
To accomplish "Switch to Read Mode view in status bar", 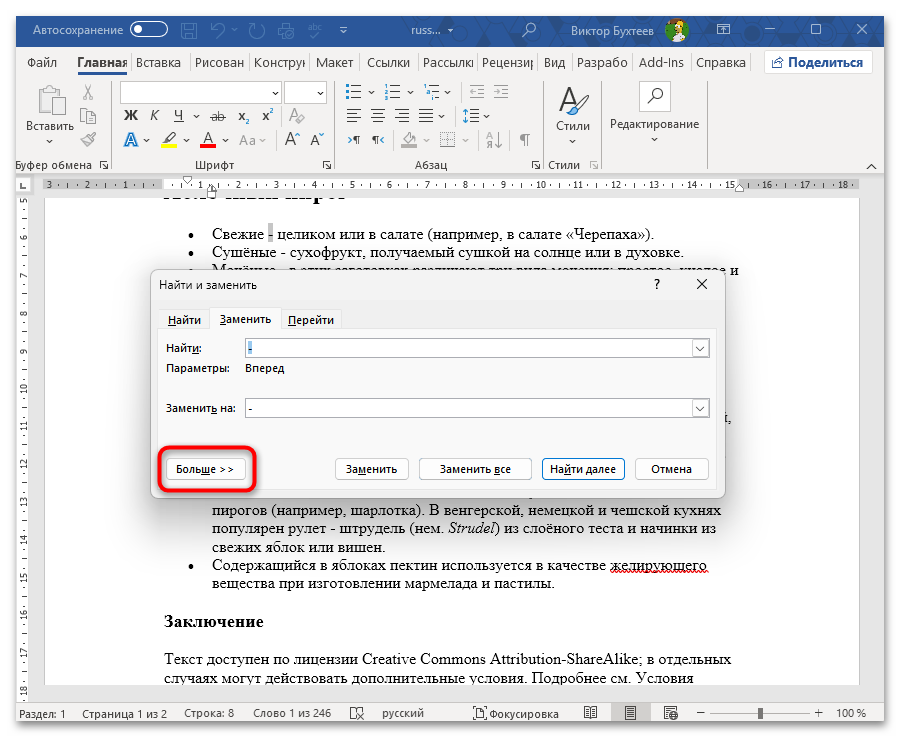I will pos(591,713).
